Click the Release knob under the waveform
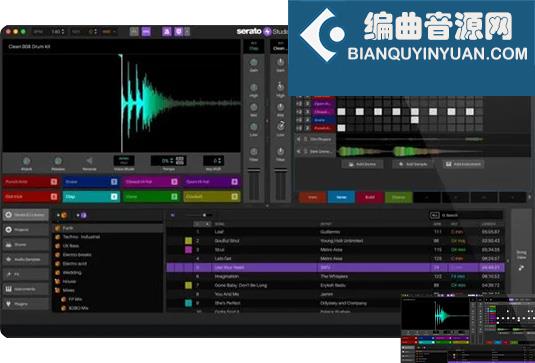This screenshot has width=535, height=363. pyautogui.click(x=58, y=161)
